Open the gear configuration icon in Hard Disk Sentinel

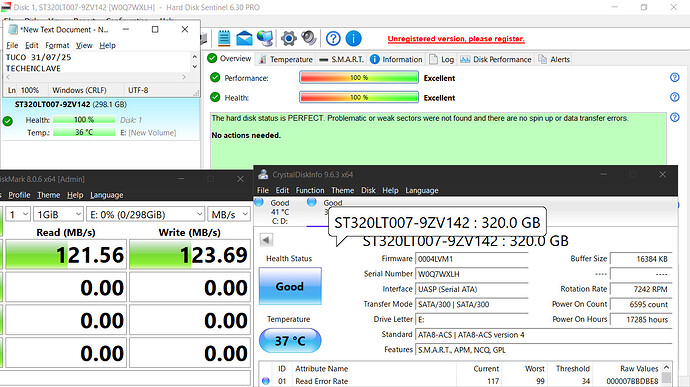289,39
